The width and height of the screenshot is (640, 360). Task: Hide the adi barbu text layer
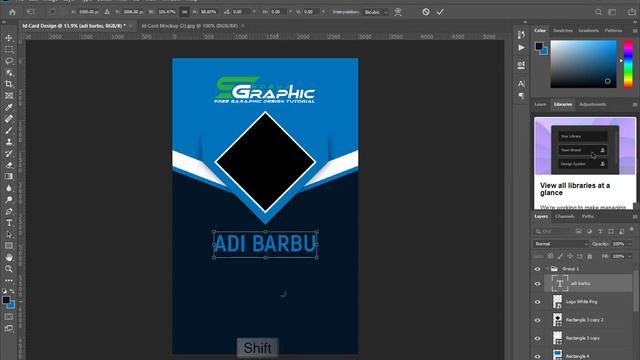coord(537,284)
